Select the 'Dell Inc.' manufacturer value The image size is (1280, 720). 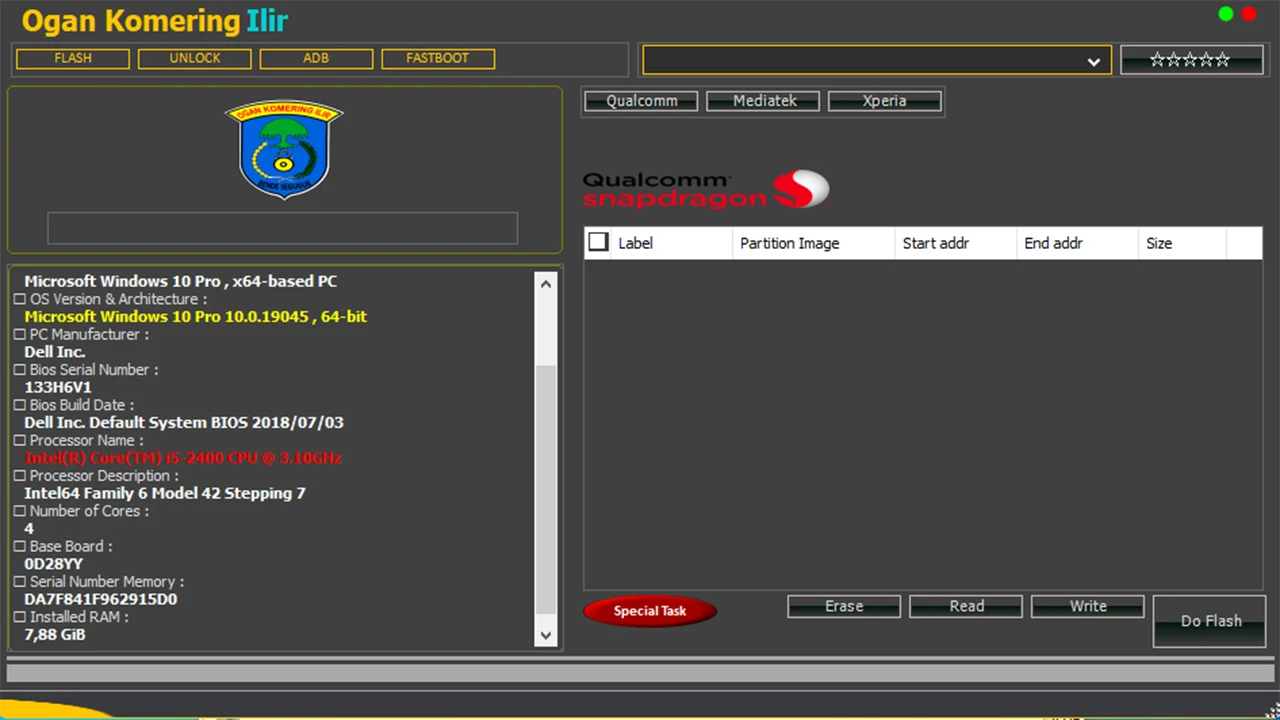(54, 352)
